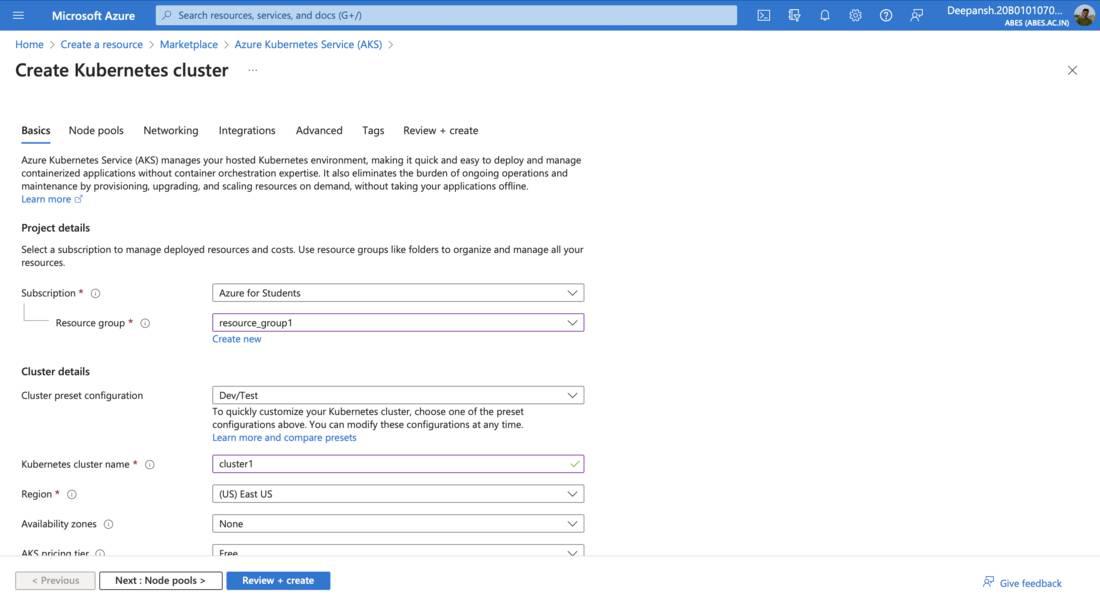Show the Subscription info tooltip icon
Image resolution: width=1100 pixels, height=606 pixels.
click(95, 293)
